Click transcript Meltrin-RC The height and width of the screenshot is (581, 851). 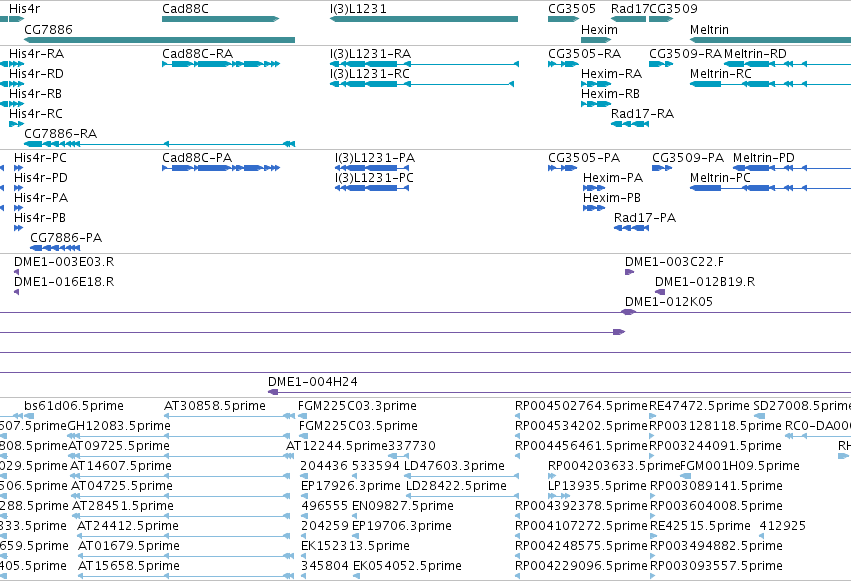[721, 74]
